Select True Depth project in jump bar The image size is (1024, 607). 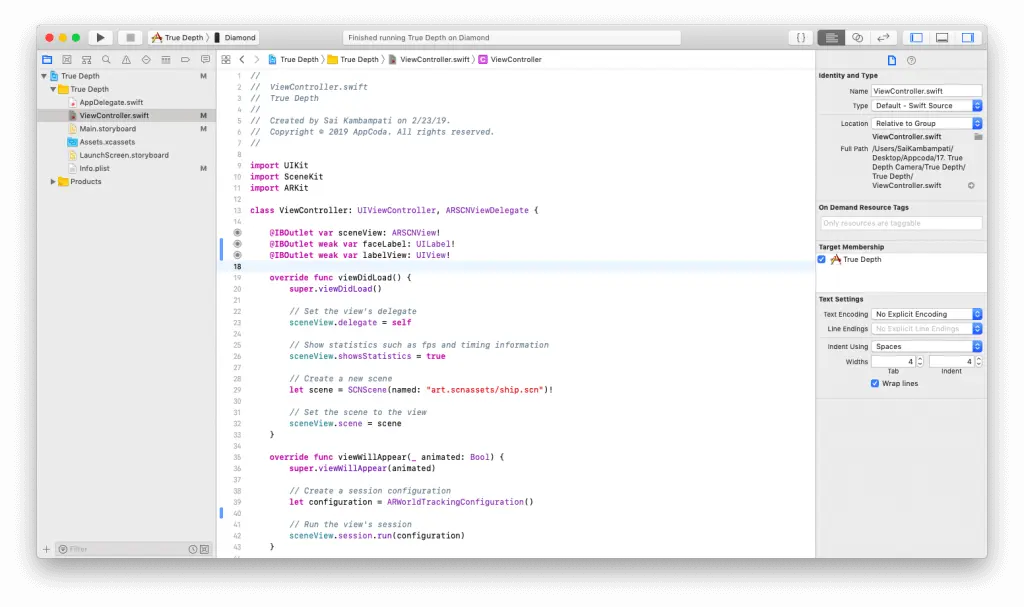pos(293,59)
